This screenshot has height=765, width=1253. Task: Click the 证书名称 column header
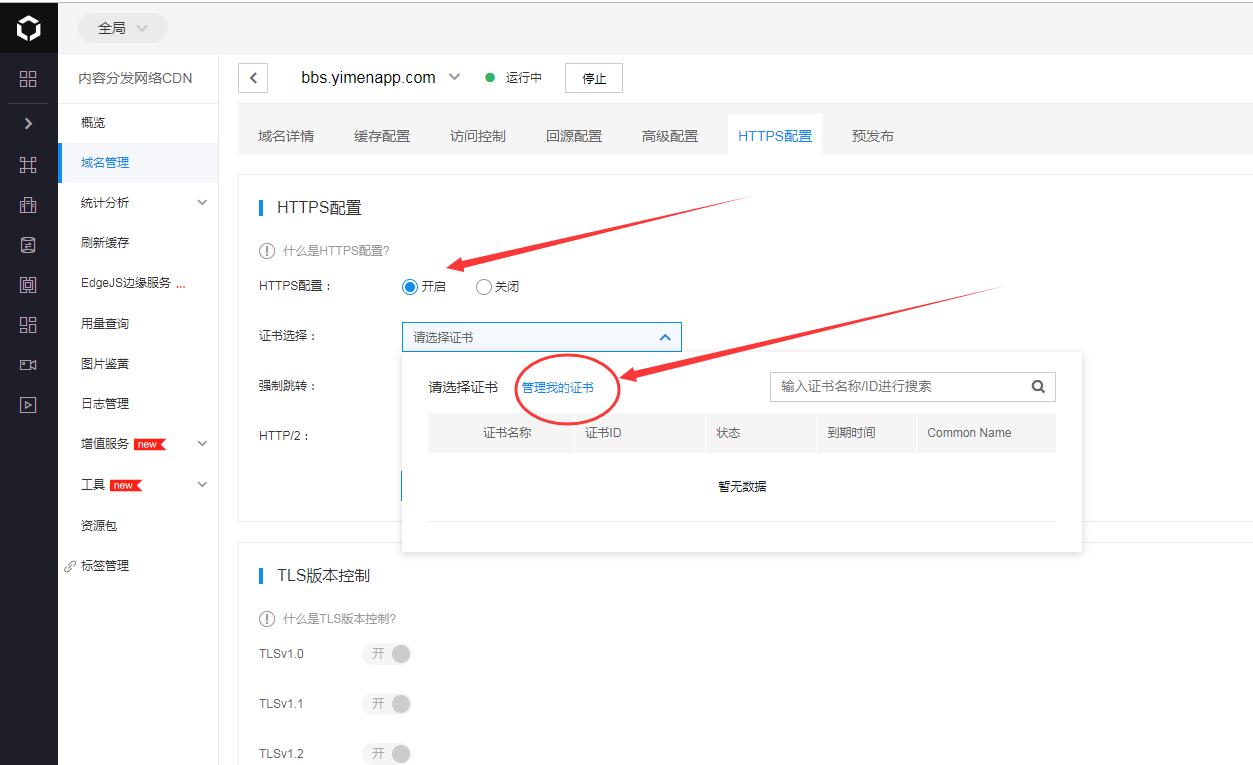pos(507,433)
